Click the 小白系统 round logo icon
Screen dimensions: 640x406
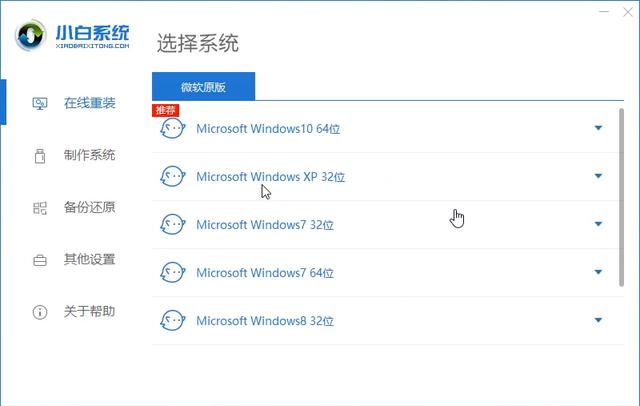[x=31, y=35]
